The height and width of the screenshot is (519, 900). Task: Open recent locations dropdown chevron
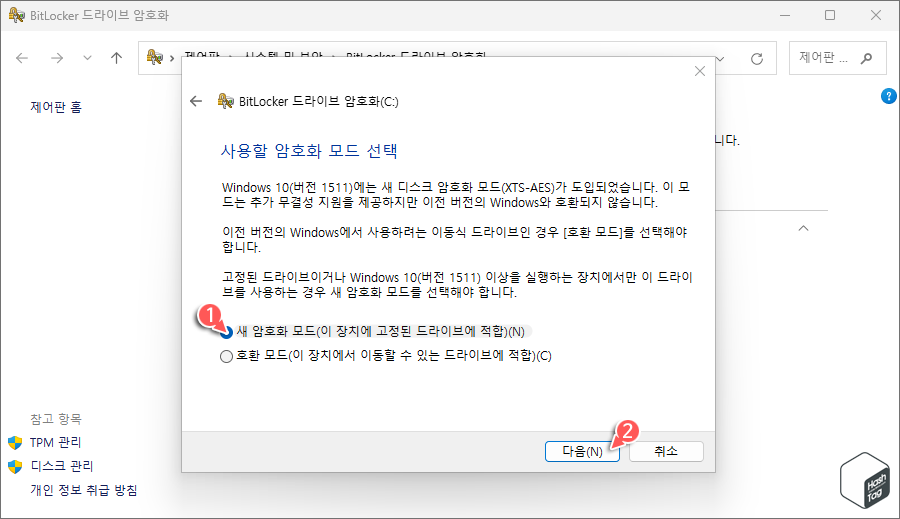point(87,58)
